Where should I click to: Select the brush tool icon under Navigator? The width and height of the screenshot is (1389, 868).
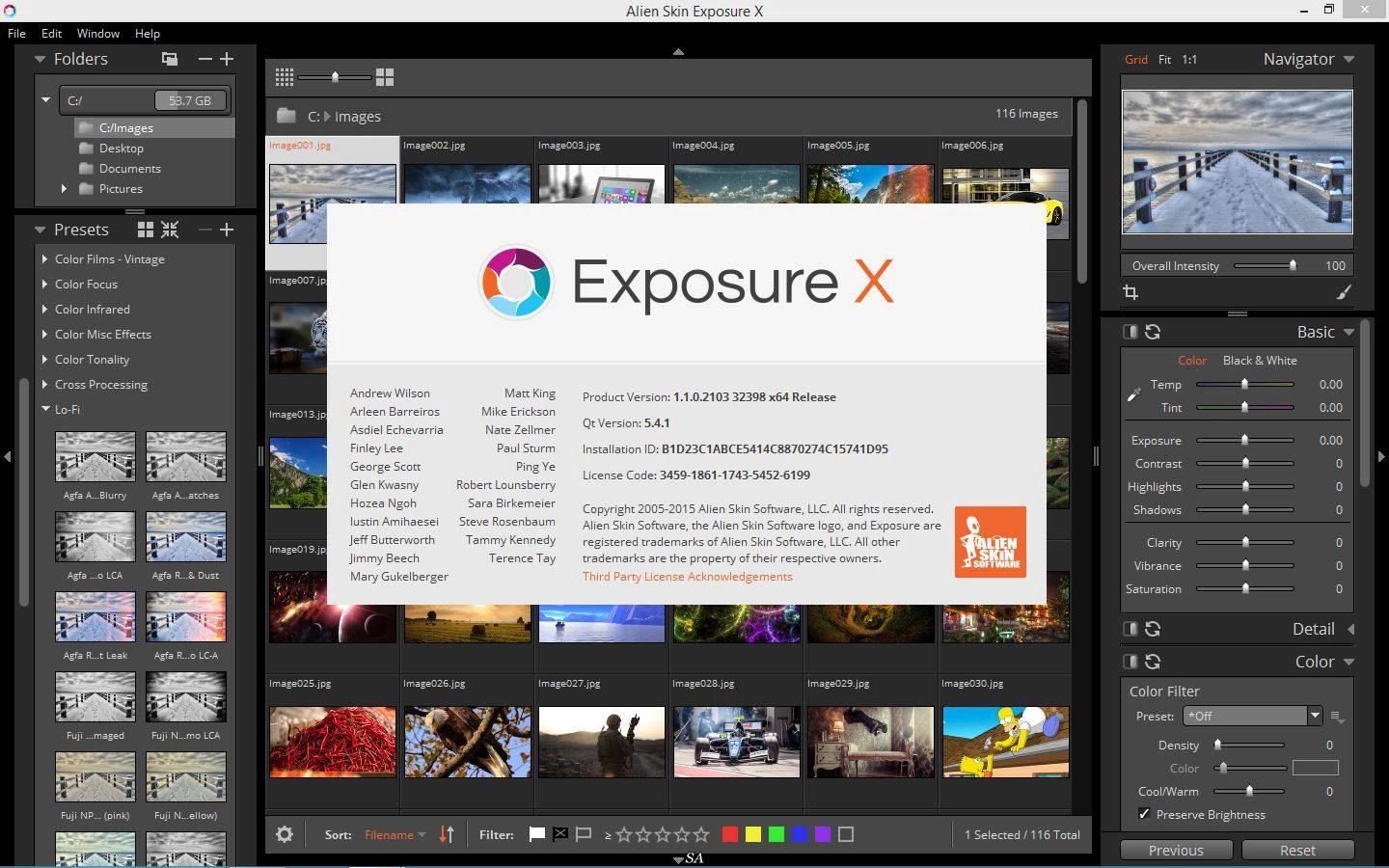coord(1344,292)
